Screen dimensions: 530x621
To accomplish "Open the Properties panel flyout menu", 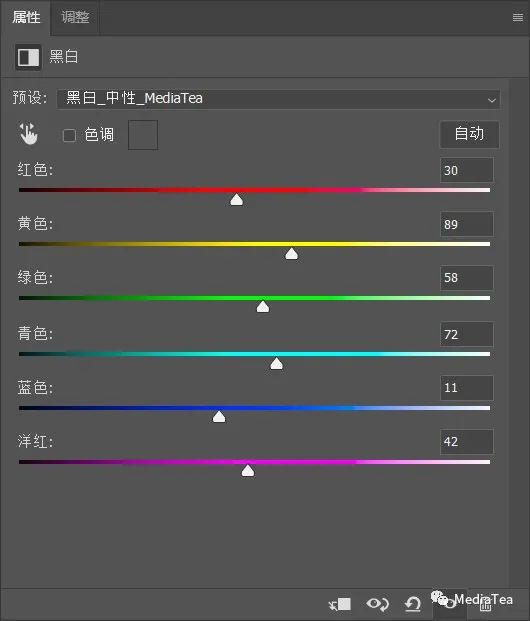I will (x=517, y=17).
